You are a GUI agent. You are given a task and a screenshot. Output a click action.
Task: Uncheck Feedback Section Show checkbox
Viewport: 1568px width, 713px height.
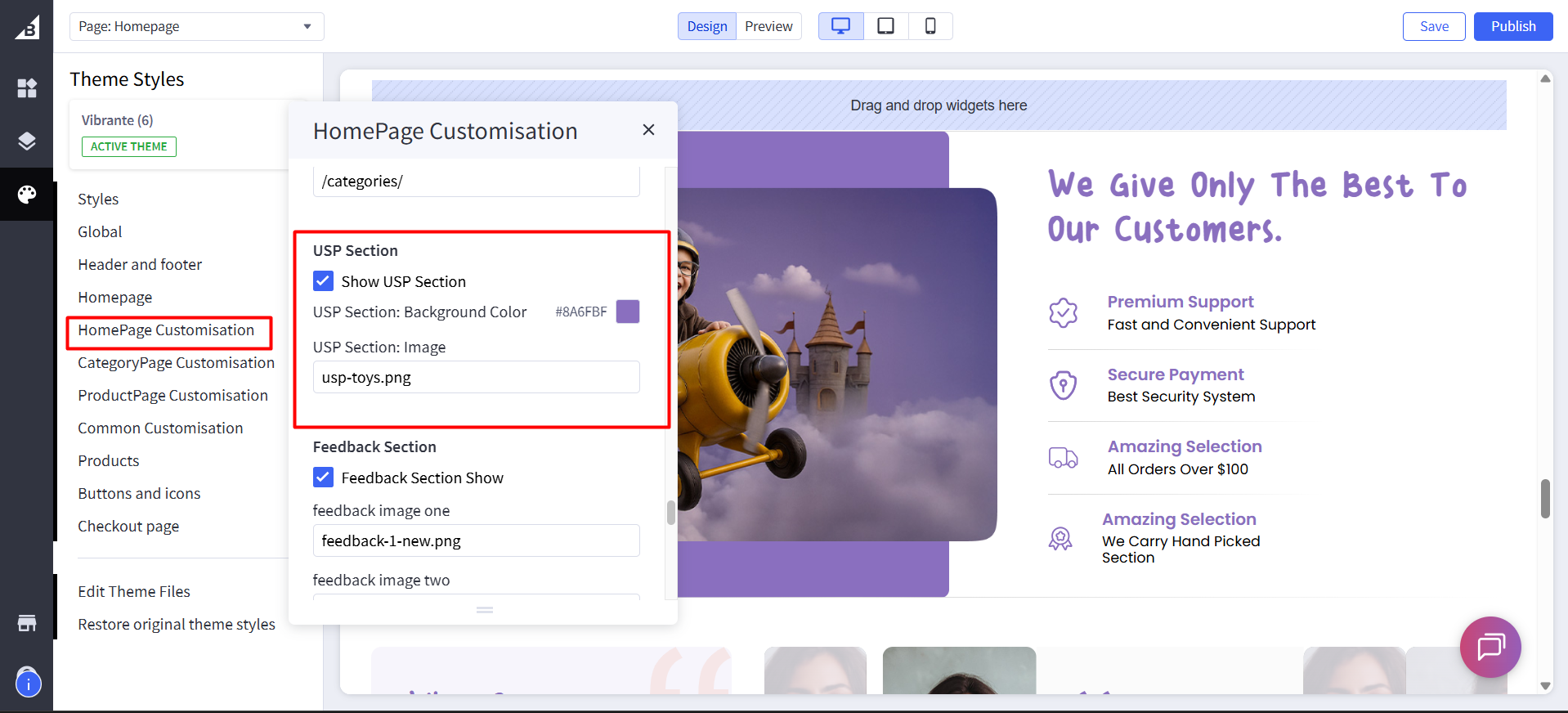point(323,478)
